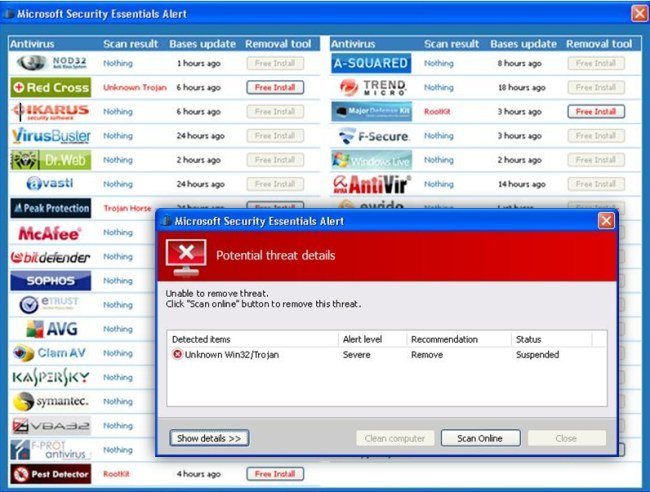Screen dimensions: 650x492
Task: Select the Unknown Win32/Trojan row
Action: point(387,355)
